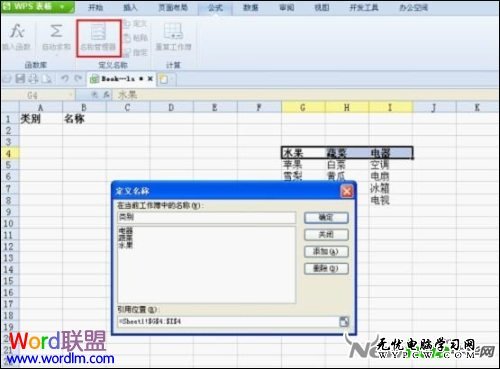The width and height of the screenshot is (500, 369).
Task: Select cell H4 containing 蔬菜
Action: (347, 153)
